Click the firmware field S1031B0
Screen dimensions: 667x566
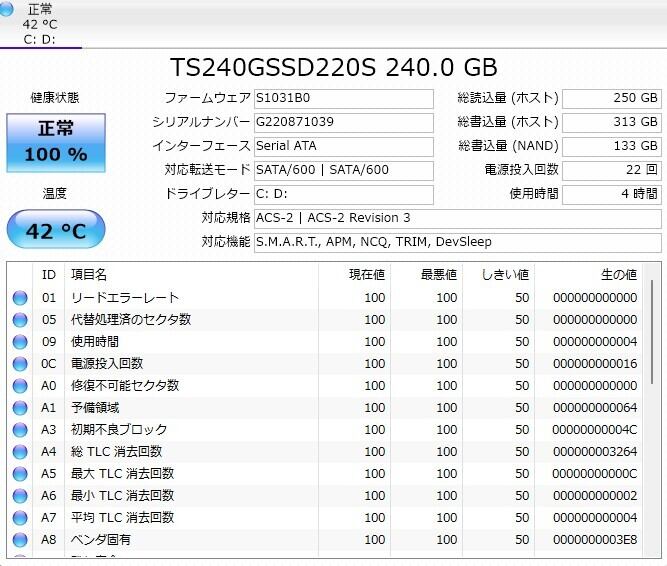tap(343, 98)
